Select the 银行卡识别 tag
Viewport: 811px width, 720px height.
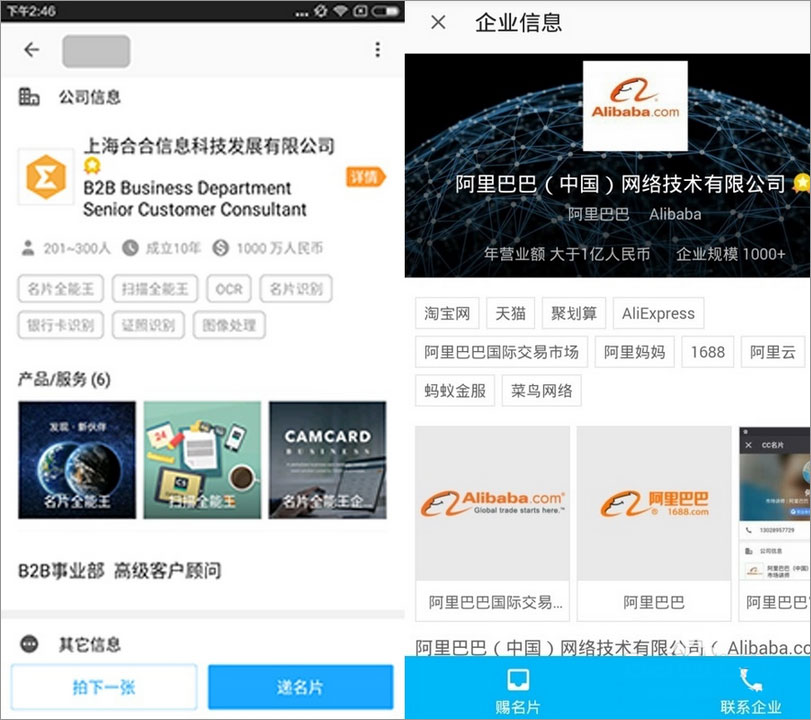click(61, 325)
